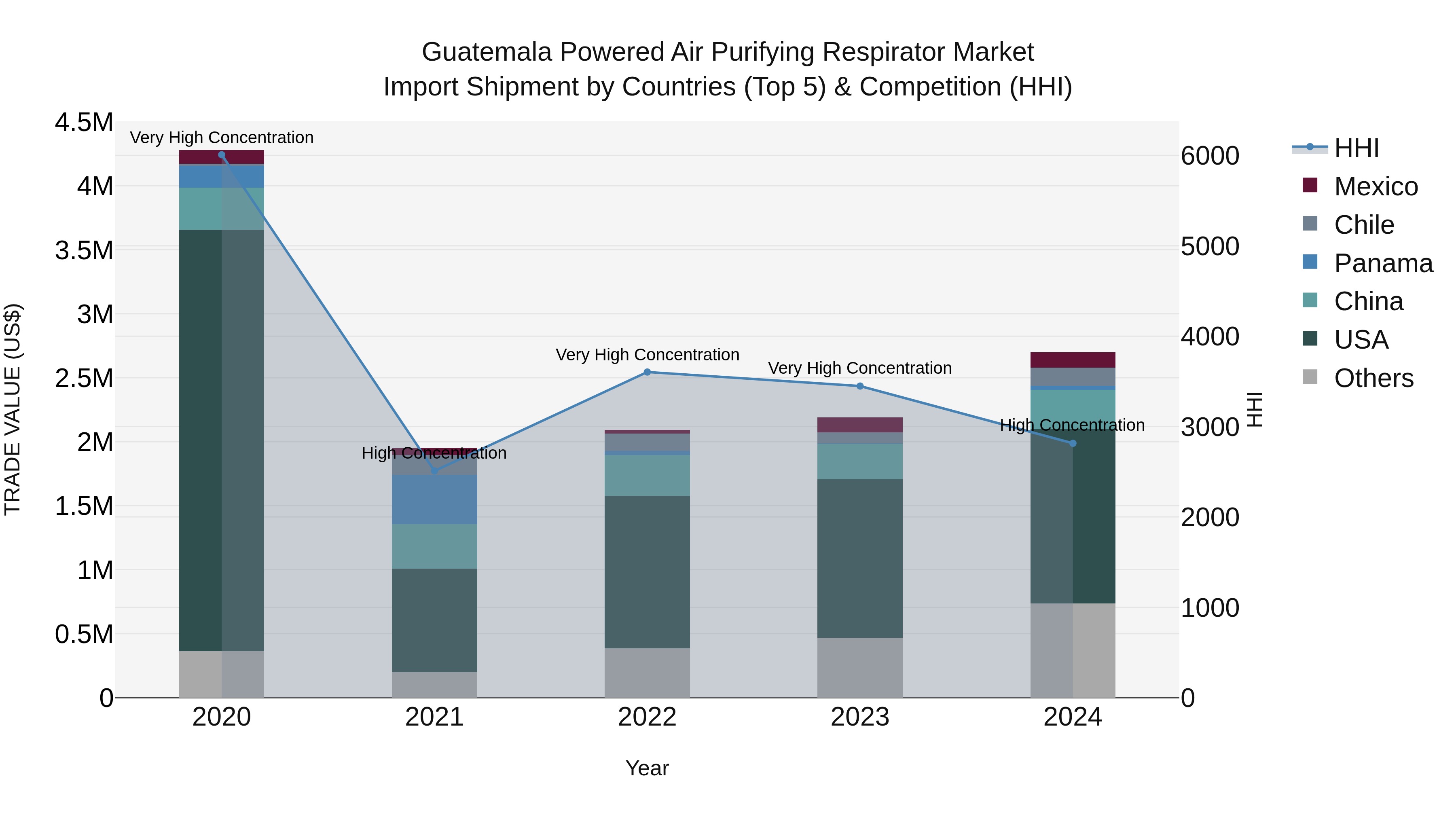1456x819 pixels.
Task: Toggle the HHI legend entry
Action: 1335,148
